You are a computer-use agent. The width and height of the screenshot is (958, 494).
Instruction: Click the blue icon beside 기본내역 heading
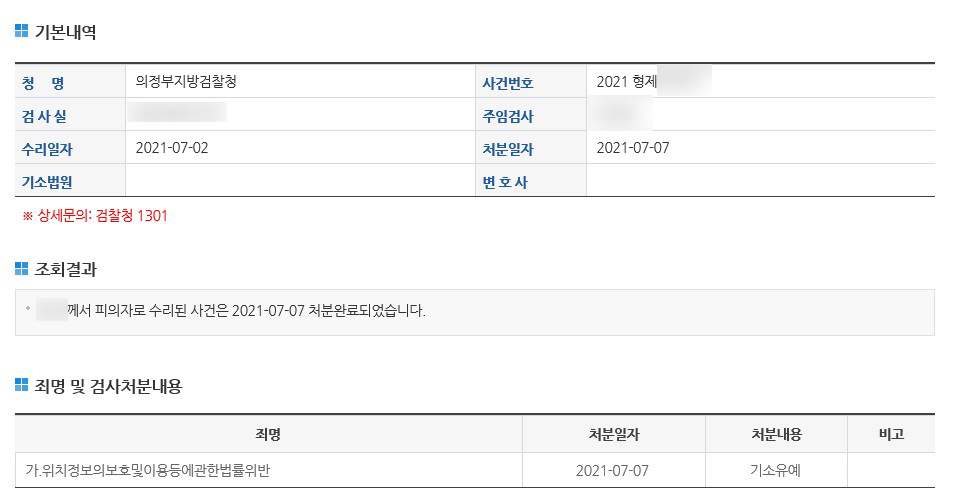pyautogui.click(x=22, y=32)
